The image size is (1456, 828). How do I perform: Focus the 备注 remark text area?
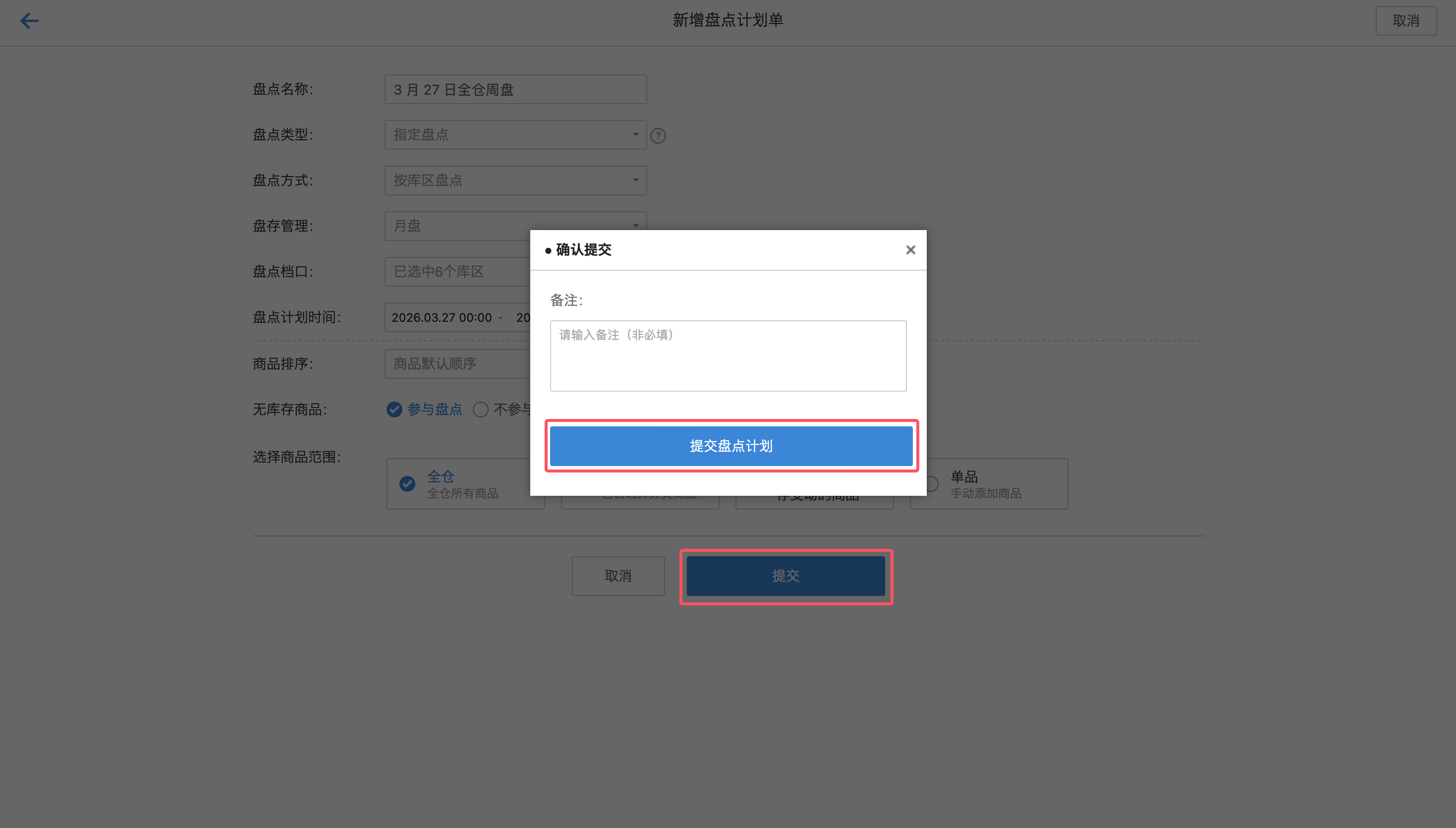[728, 356]
